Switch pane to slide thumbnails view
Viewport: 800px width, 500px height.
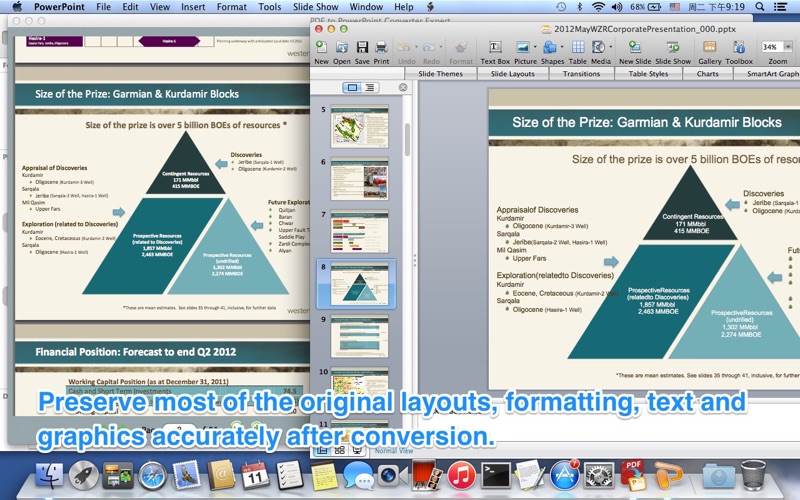click(352, 88)
